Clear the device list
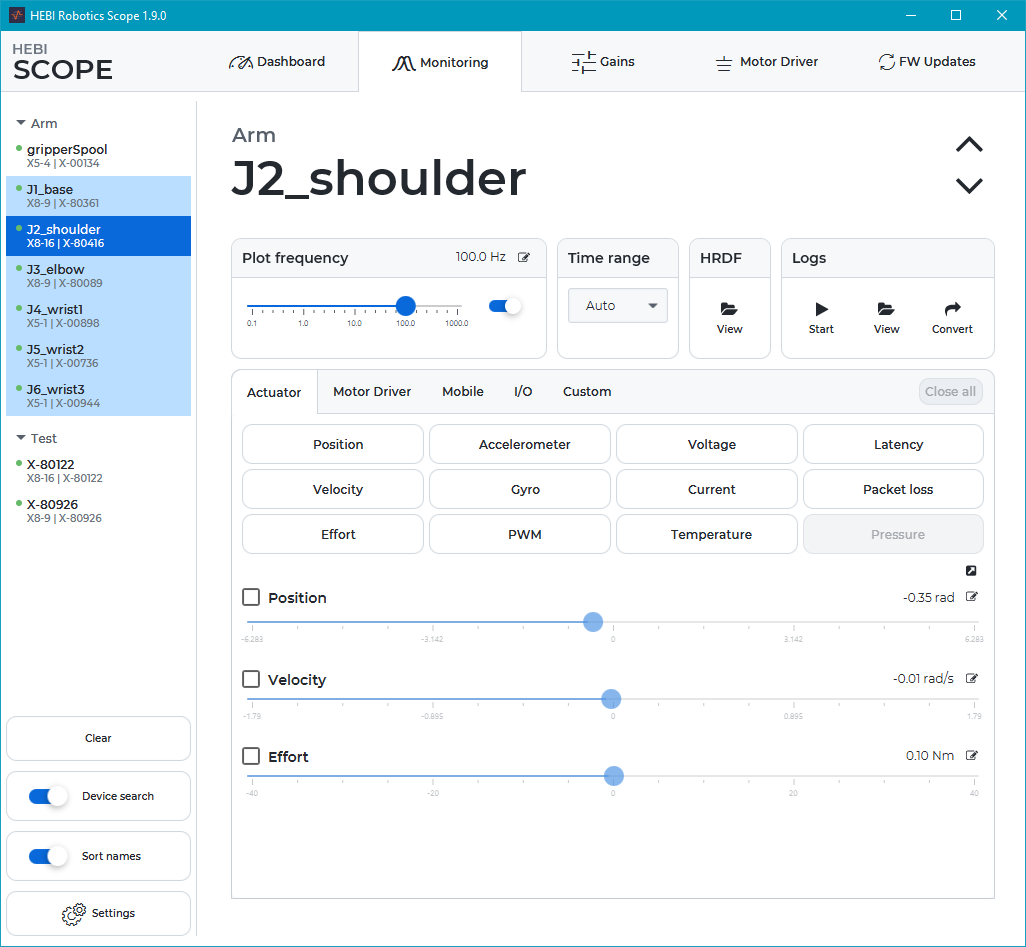1026x947 pixels. point(97,738)
